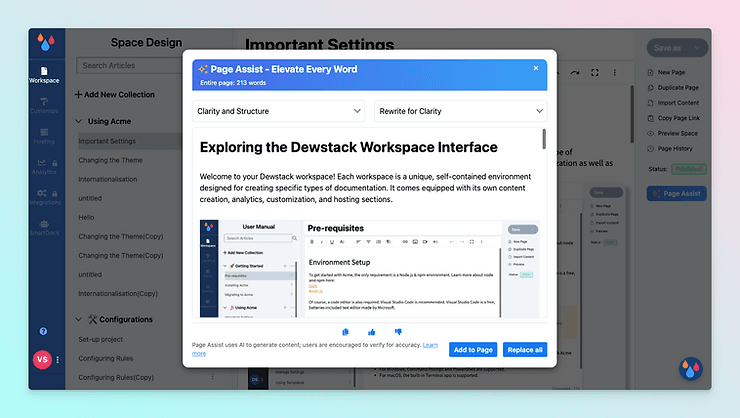Select the Important Settings article
Screen dimensions: 740x418
pyautogui.click(x=107, y=141)
